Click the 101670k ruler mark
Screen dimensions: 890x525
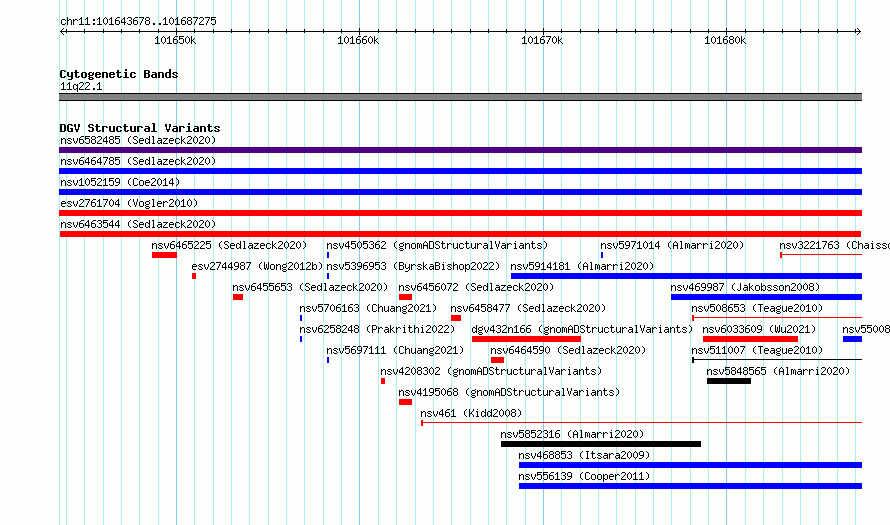point(543,40)
